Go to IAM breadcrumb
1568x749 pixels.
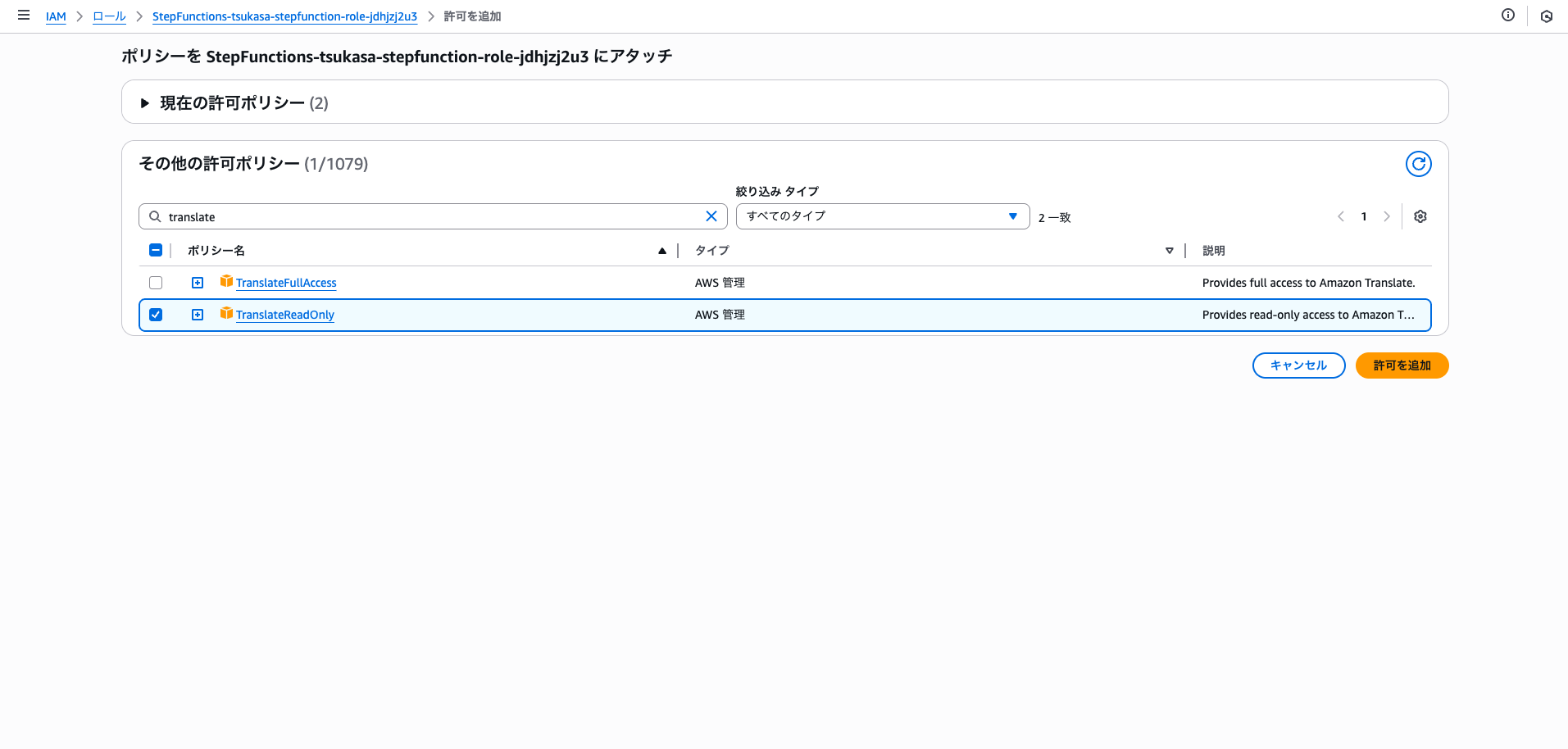[x=56, y=16]
